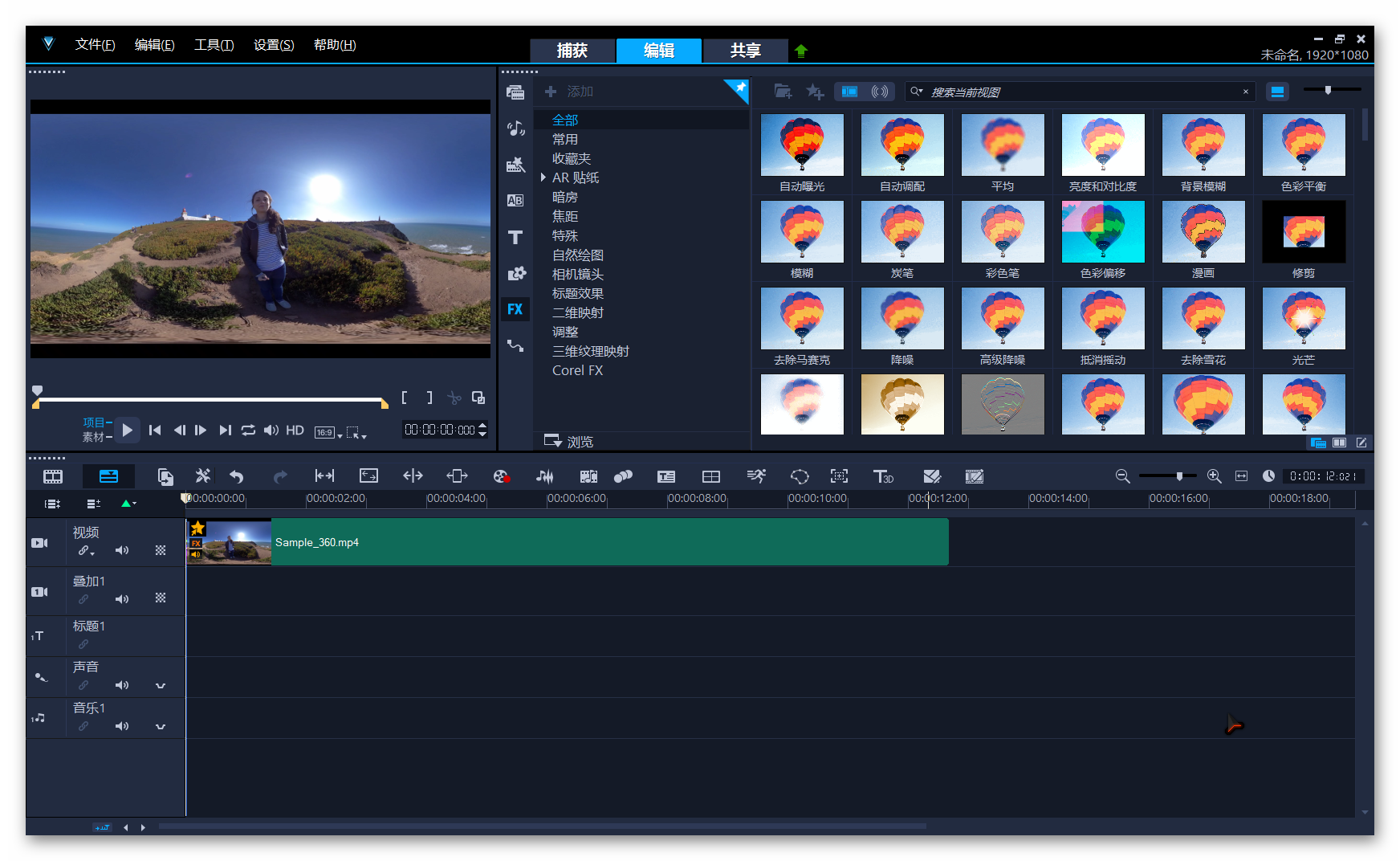This screenshot has height=861, width=1400.
Task: Toggle ripple editing on Video track
Action: click(x=83, y=550)
